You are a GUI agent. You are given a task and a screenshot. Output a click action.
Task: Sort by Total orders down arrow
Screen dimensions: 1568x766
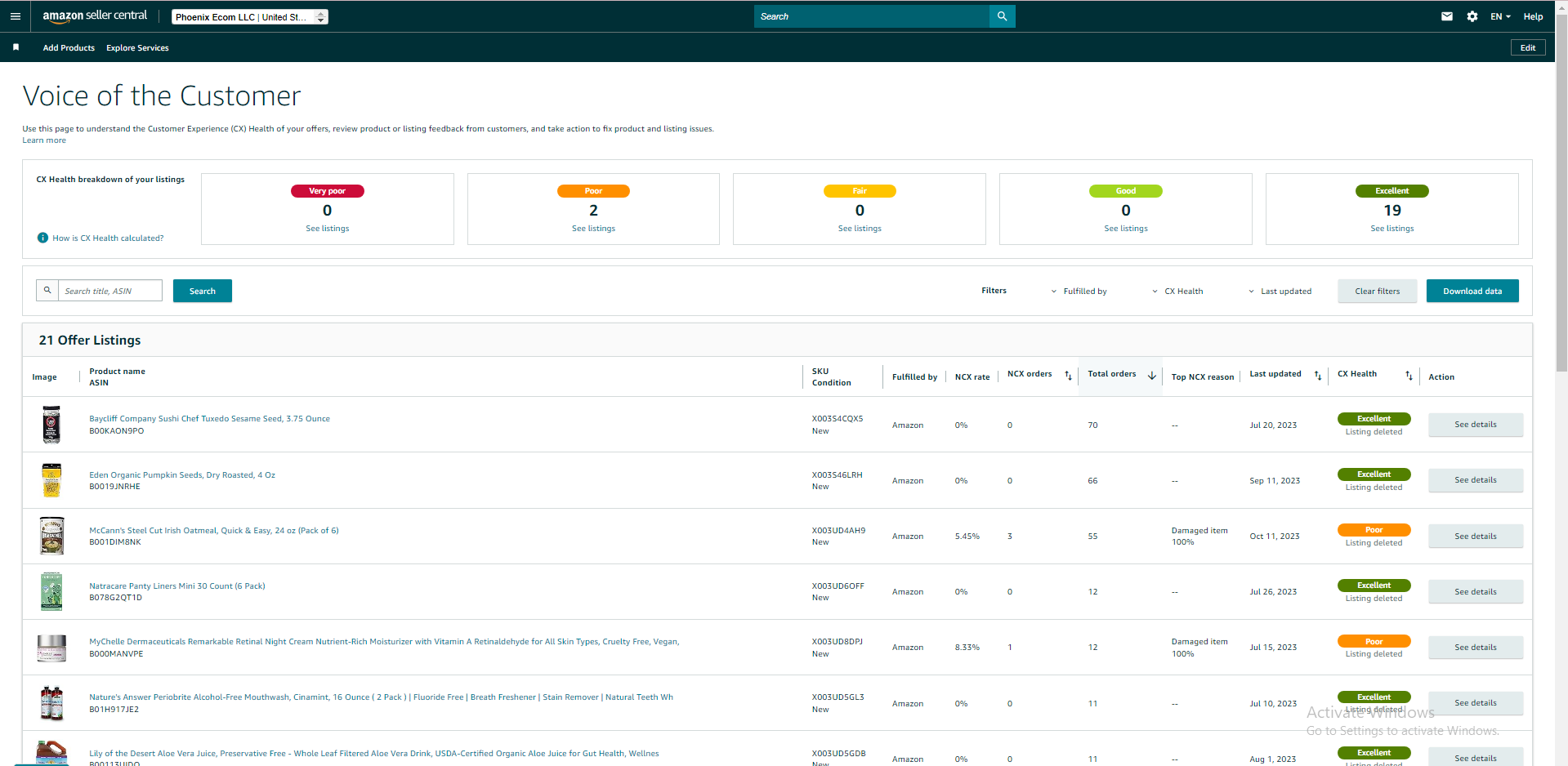click(1152, 376)
